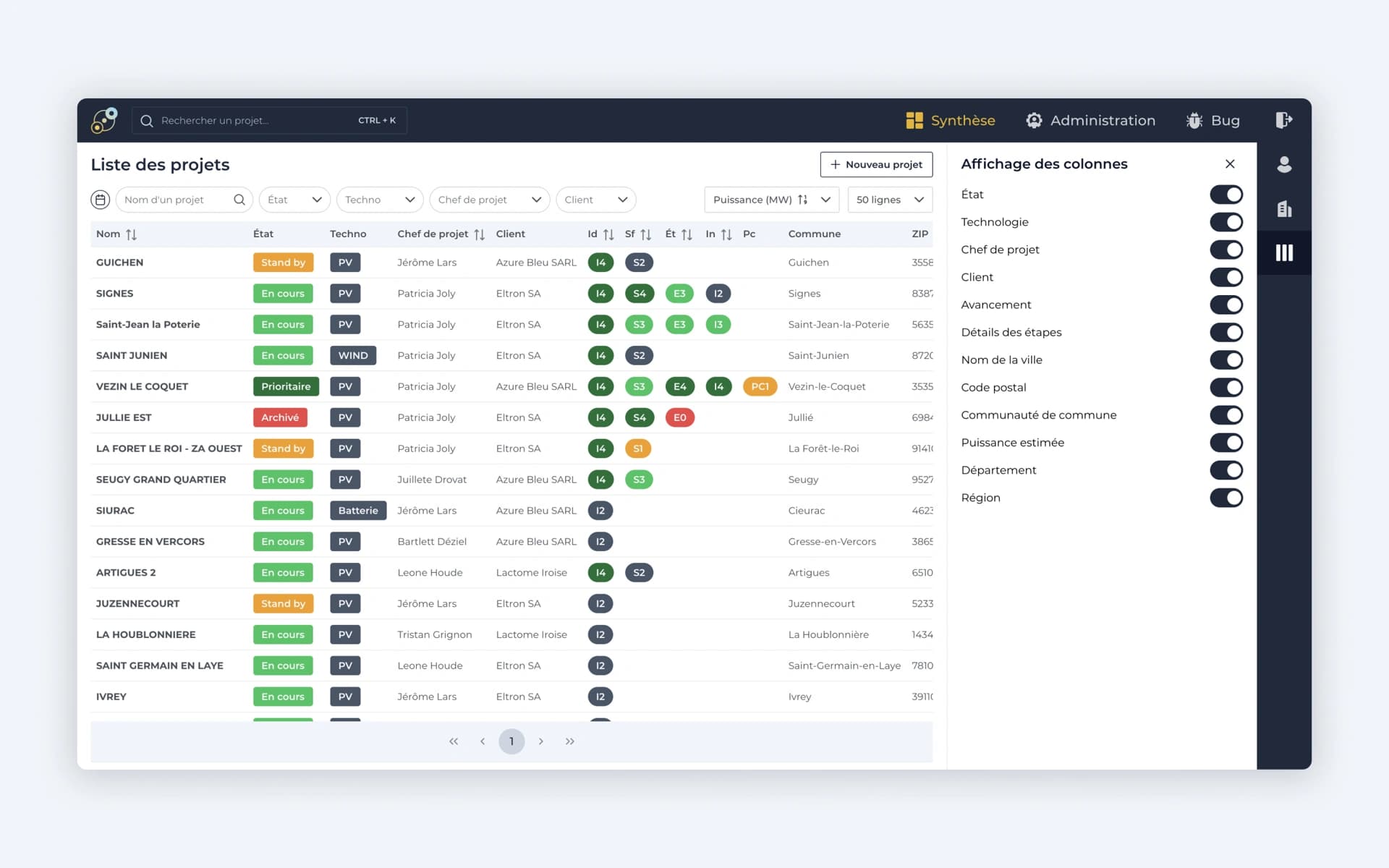
Task: Go to previous page arrow
Action: coord(483,741)
